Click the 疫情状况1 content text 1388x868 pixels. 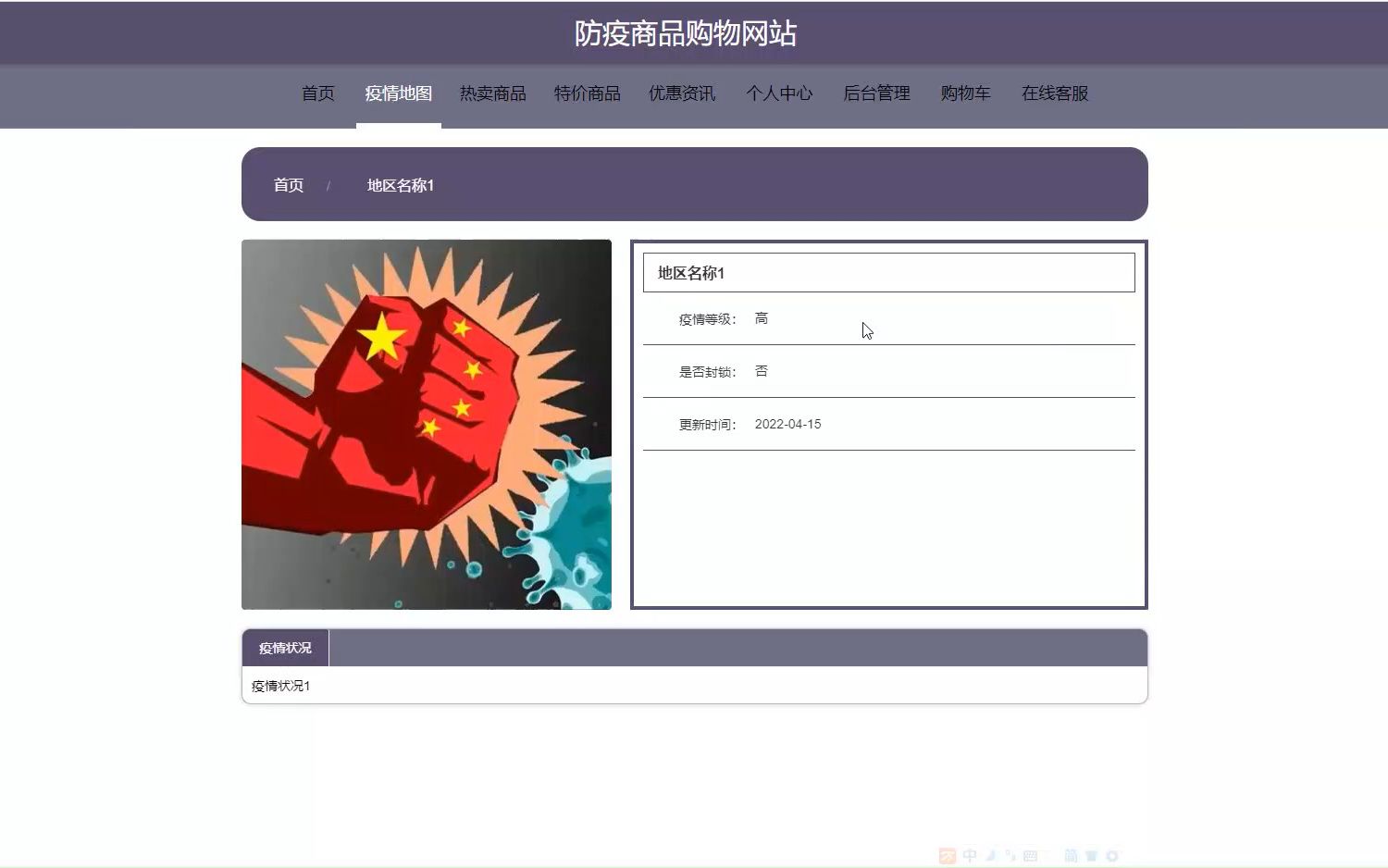(x=280, y=686)
